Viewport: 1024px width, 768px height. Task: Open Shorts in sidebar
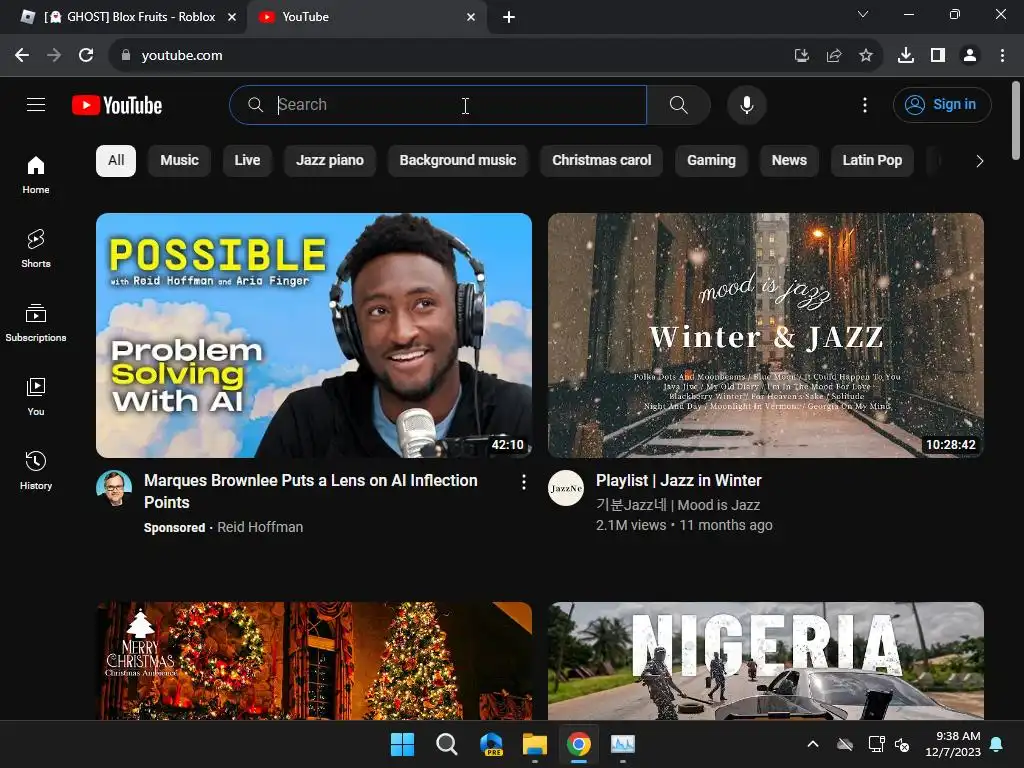point(36,249)
